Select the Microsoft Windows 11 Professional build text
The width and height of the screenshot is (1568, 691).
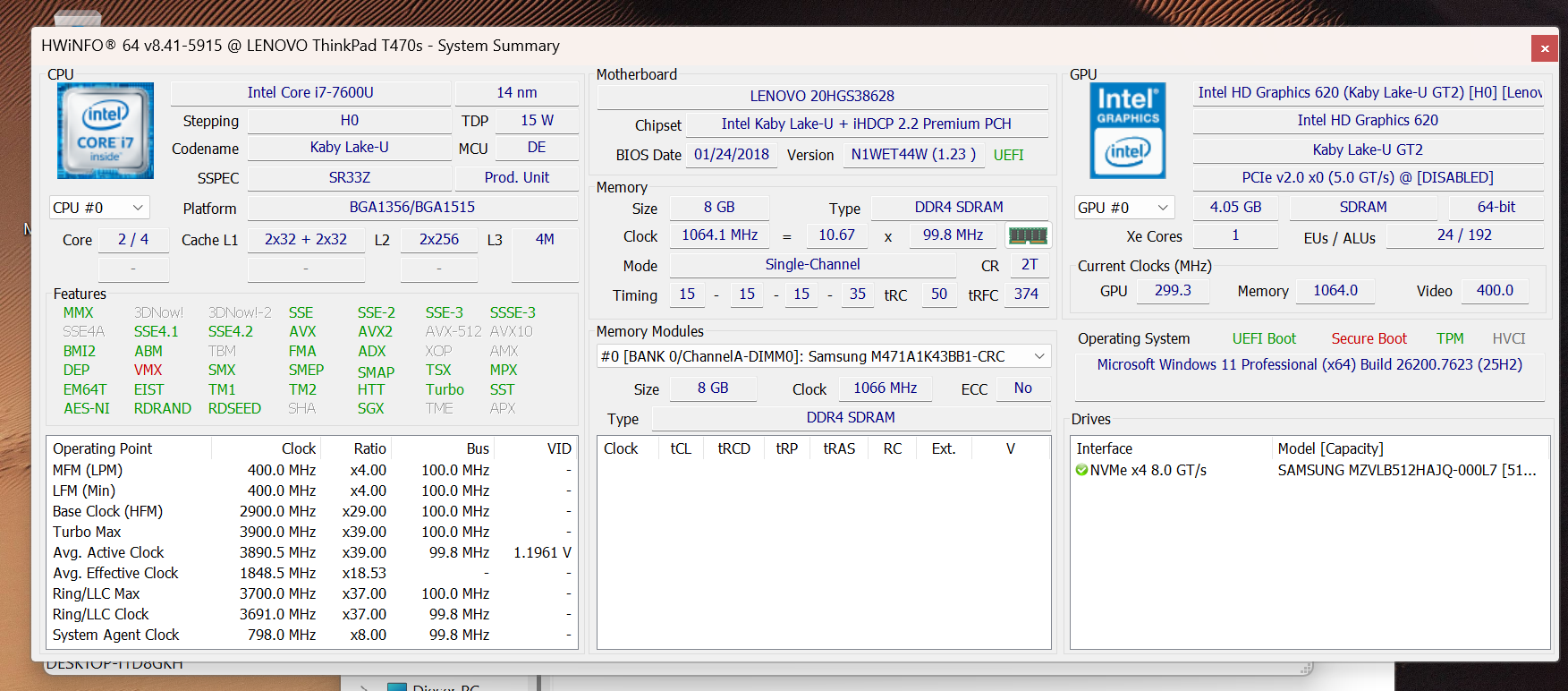click(1309, 365)
